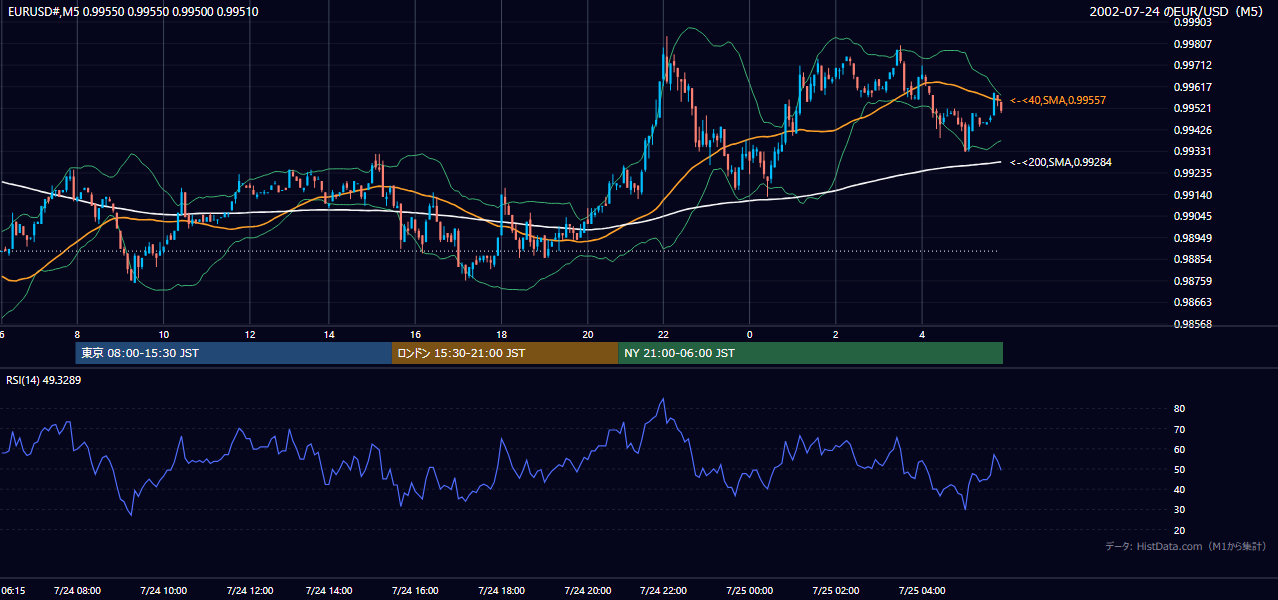
Task: Click price level 0.99521 on axis
Action: [1192, 108]
